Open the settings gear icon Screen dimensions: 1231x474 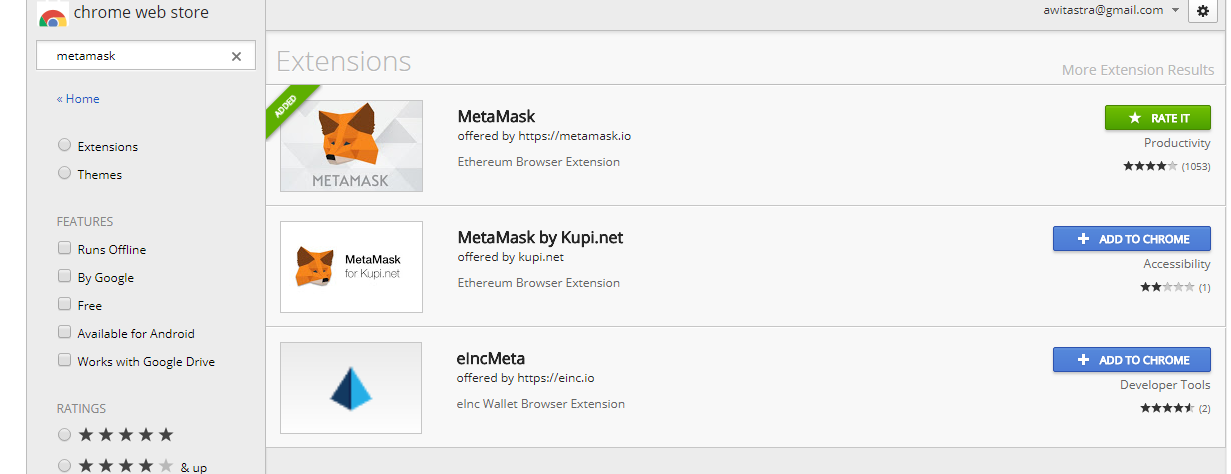tap(1203, 11)
